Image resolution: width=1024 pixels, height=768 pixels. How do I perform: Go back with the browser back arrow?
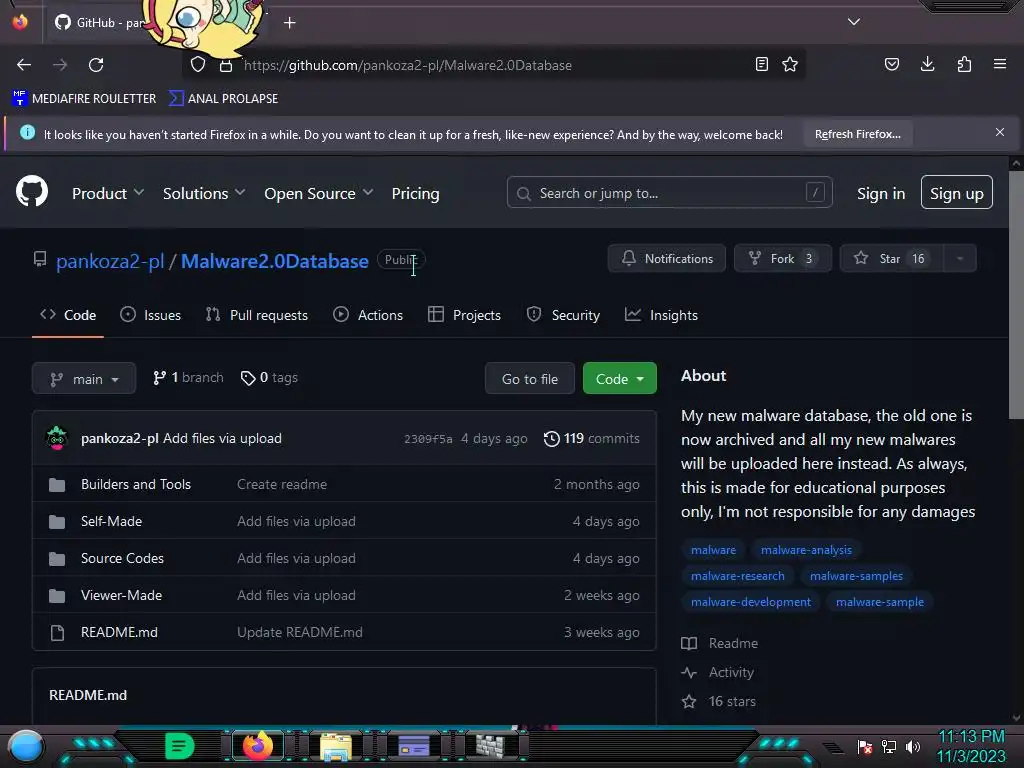[x=24, y=65]
